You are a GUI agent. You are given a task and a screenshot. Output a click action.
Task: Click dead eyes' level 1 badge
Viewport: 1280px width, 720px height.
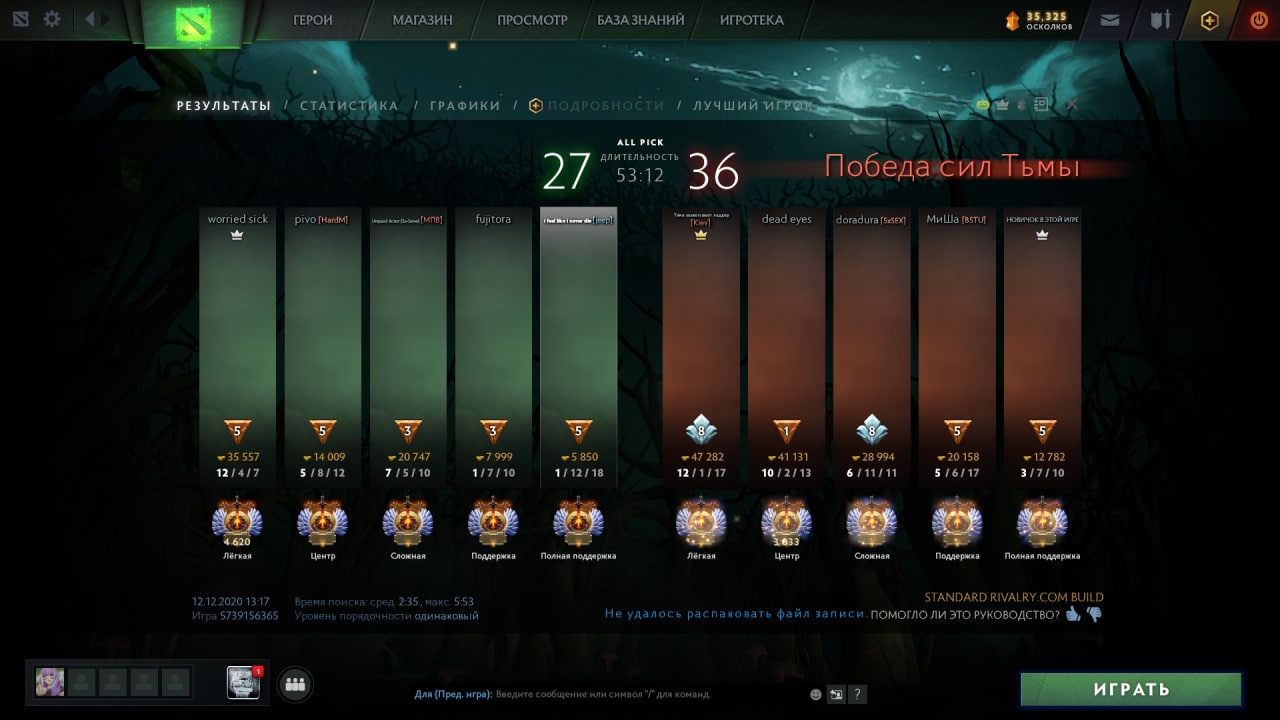[x=787, y=431]
